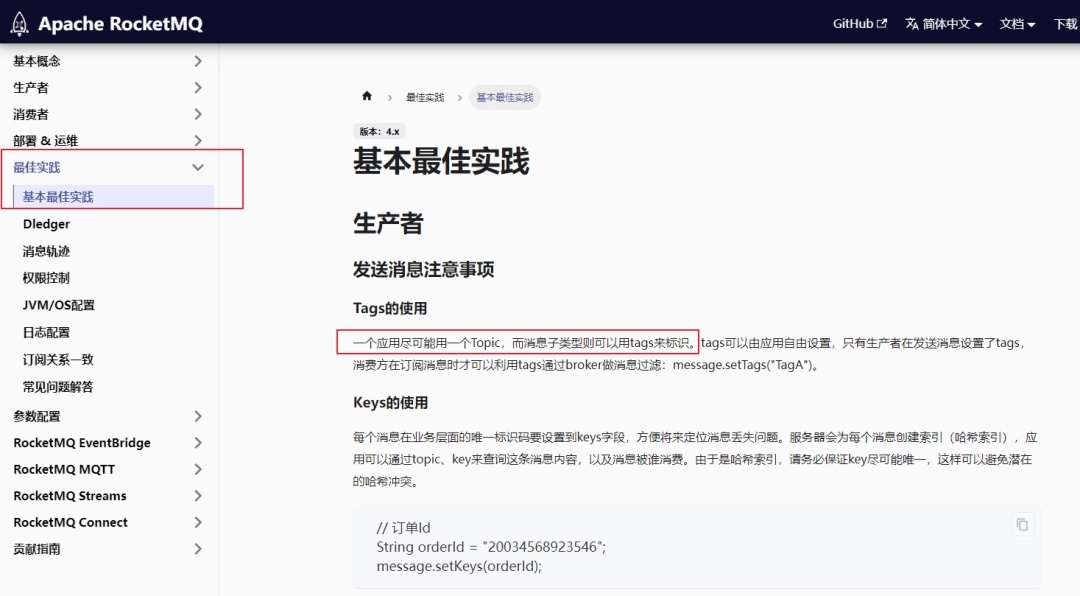Click the 基本最佳实践 page heading
The width and height of the screenshot is (1080, 596).
click(441, 161)
